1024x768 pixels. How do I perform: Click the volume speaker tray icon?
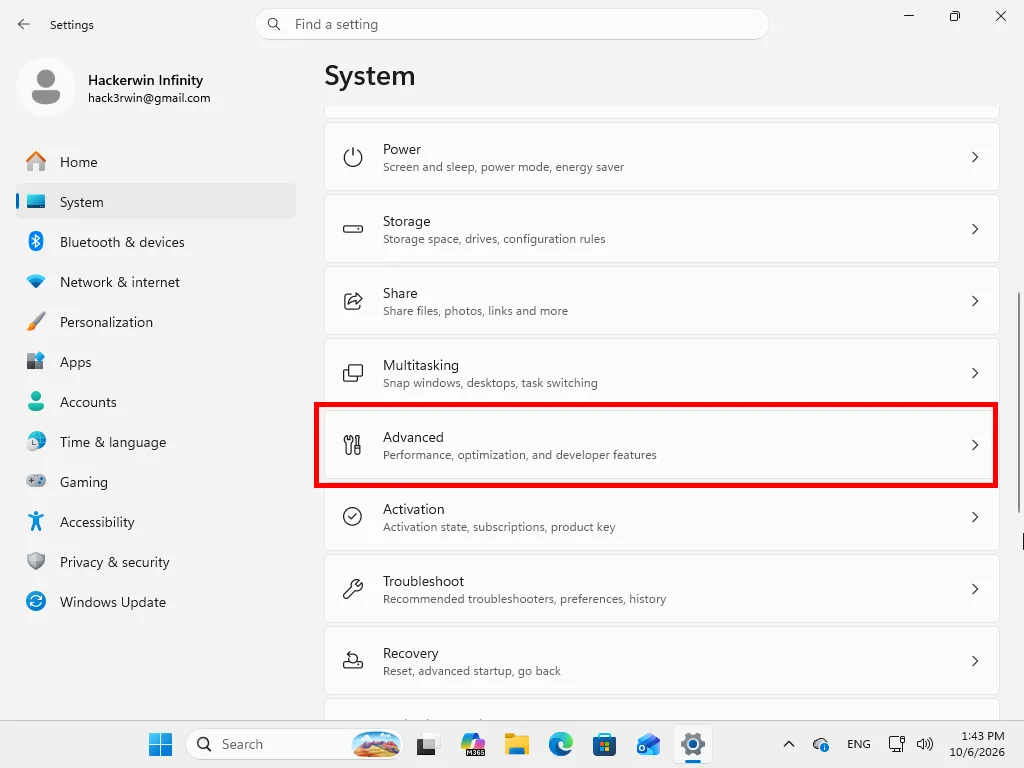tap(925, 744)
